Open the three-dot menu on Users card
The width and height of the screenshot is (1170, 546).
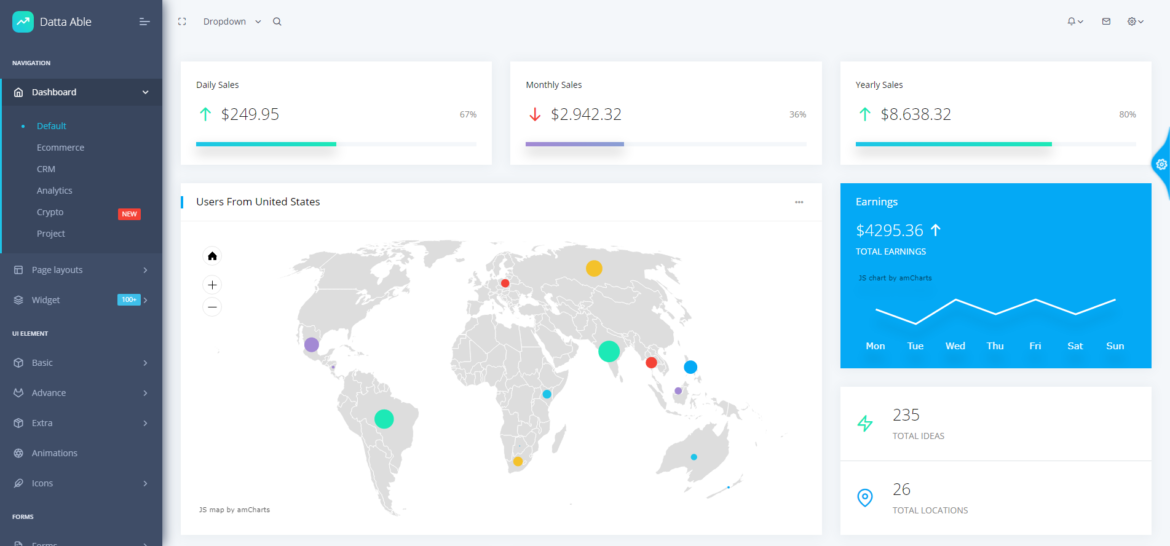pos(799,202)
